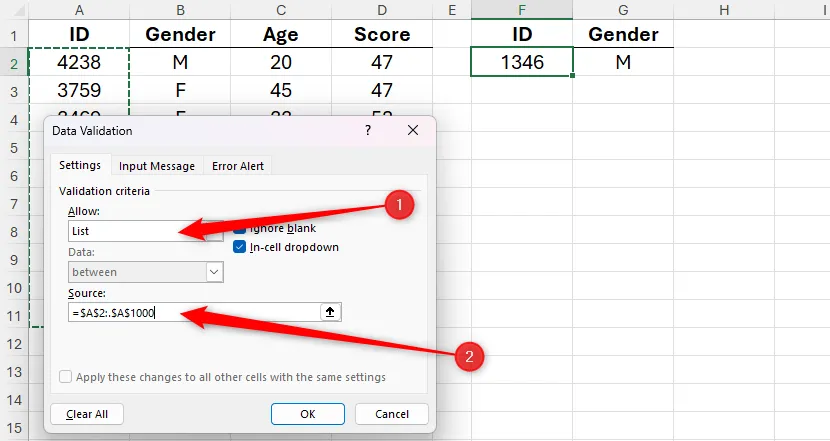Click the range selector icon in Source field
This screenshot has height=441, width=830.
[x=331, y=313]
